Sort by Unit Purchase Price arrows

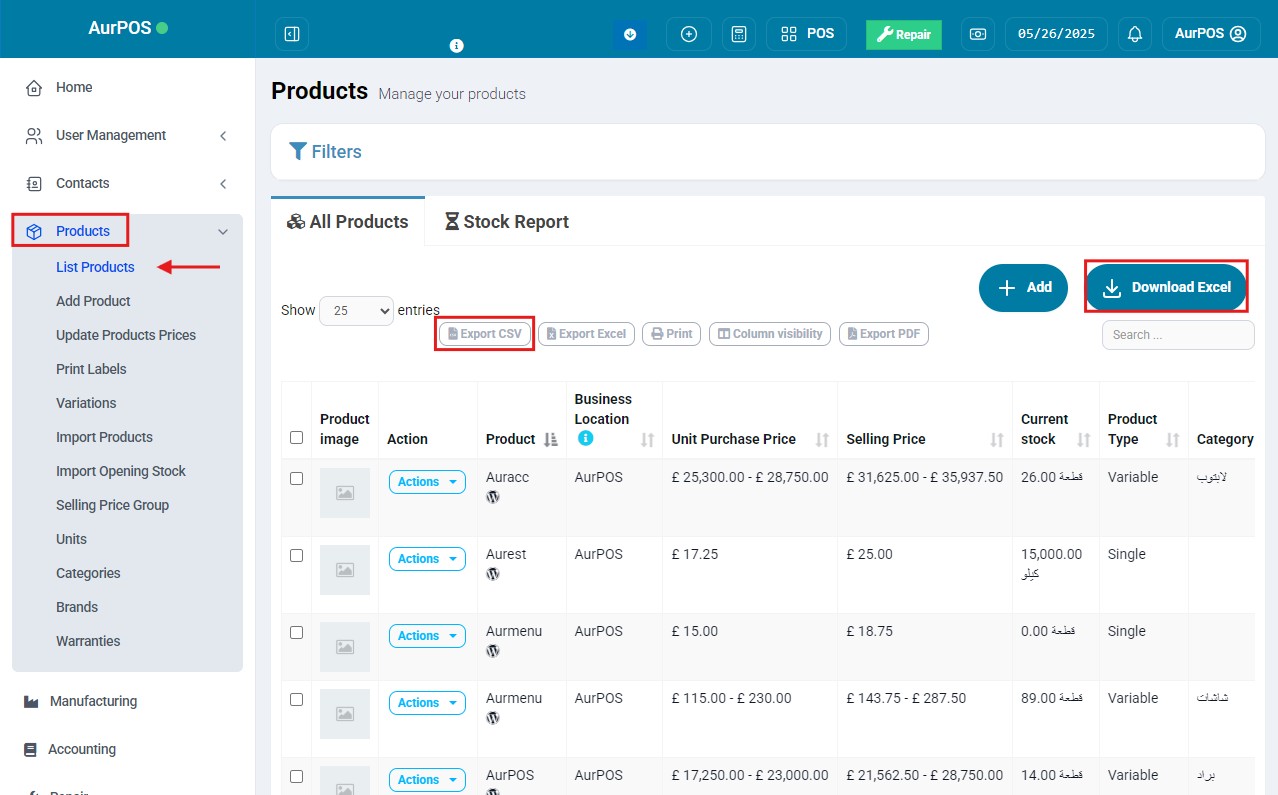click(x=822, y=439)
